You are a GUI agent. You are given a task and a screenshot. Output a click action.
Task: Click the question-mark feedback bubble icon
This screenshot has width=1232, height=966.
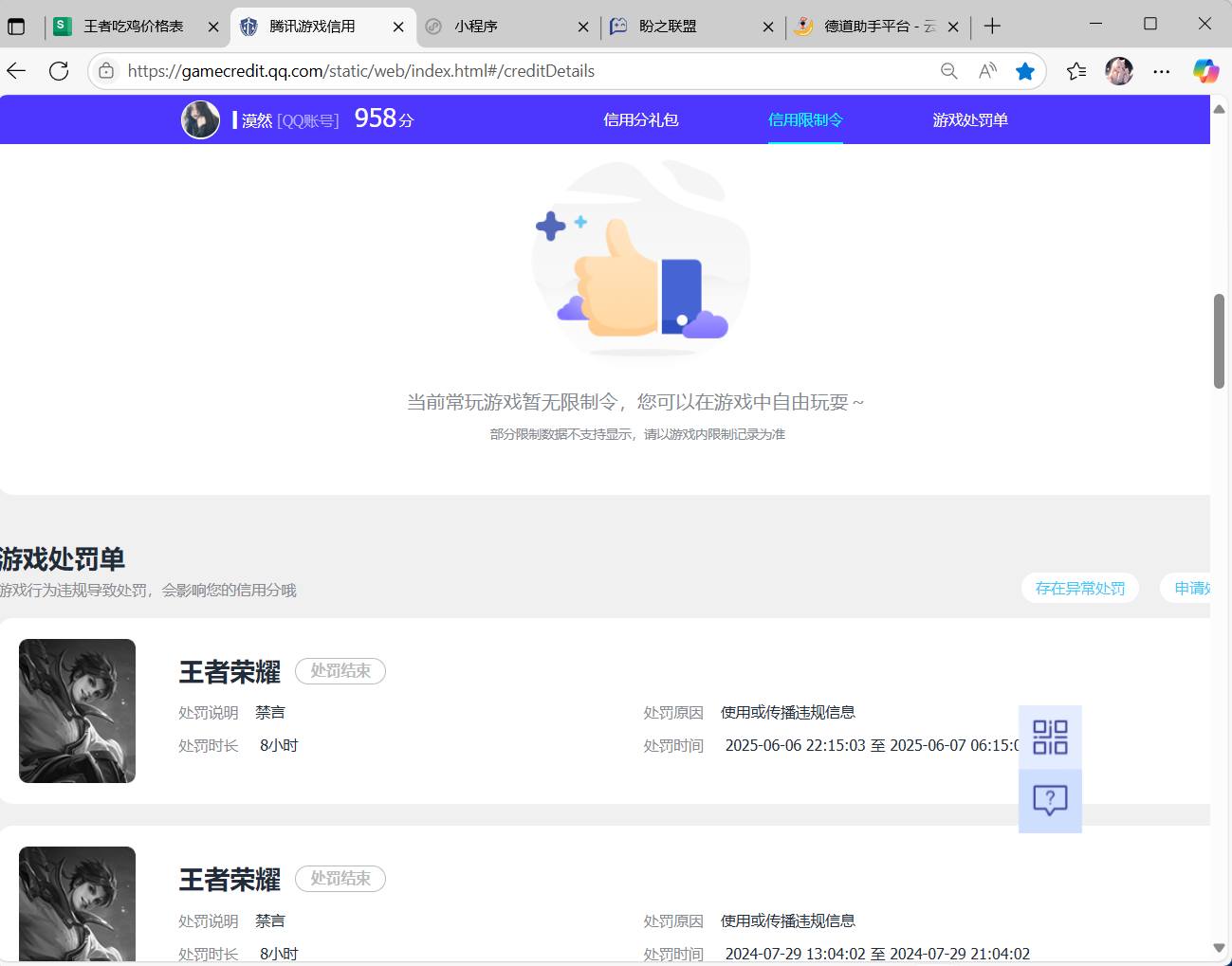tap(1050, 801)
